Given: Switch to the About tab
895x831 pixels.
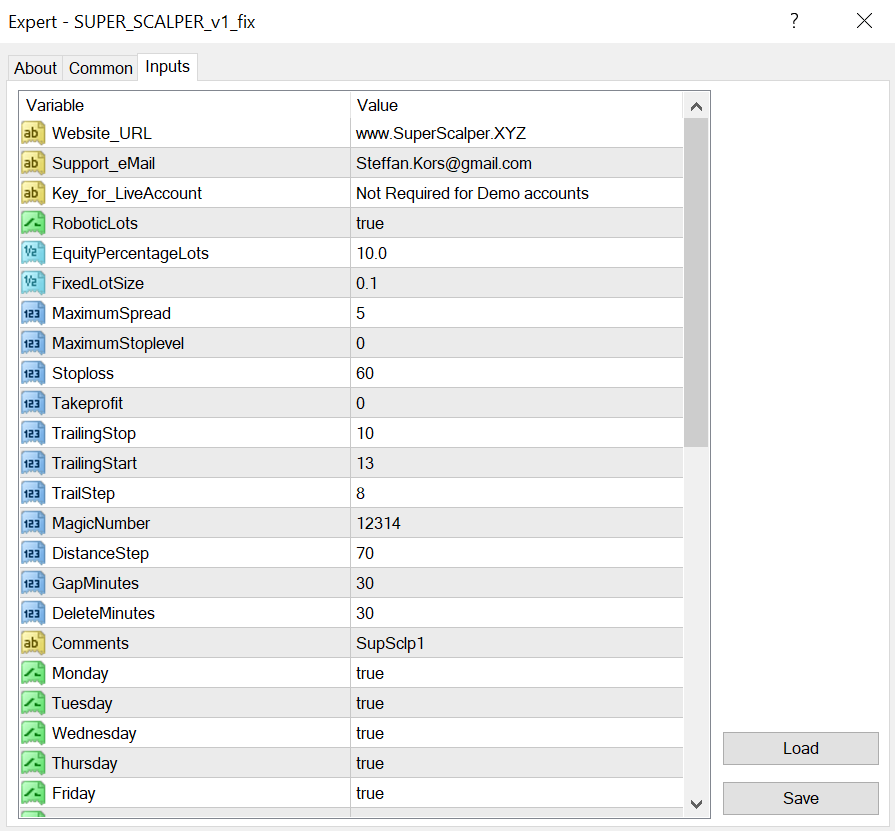Looking at the screenshot, I should [x=35, y=68].
